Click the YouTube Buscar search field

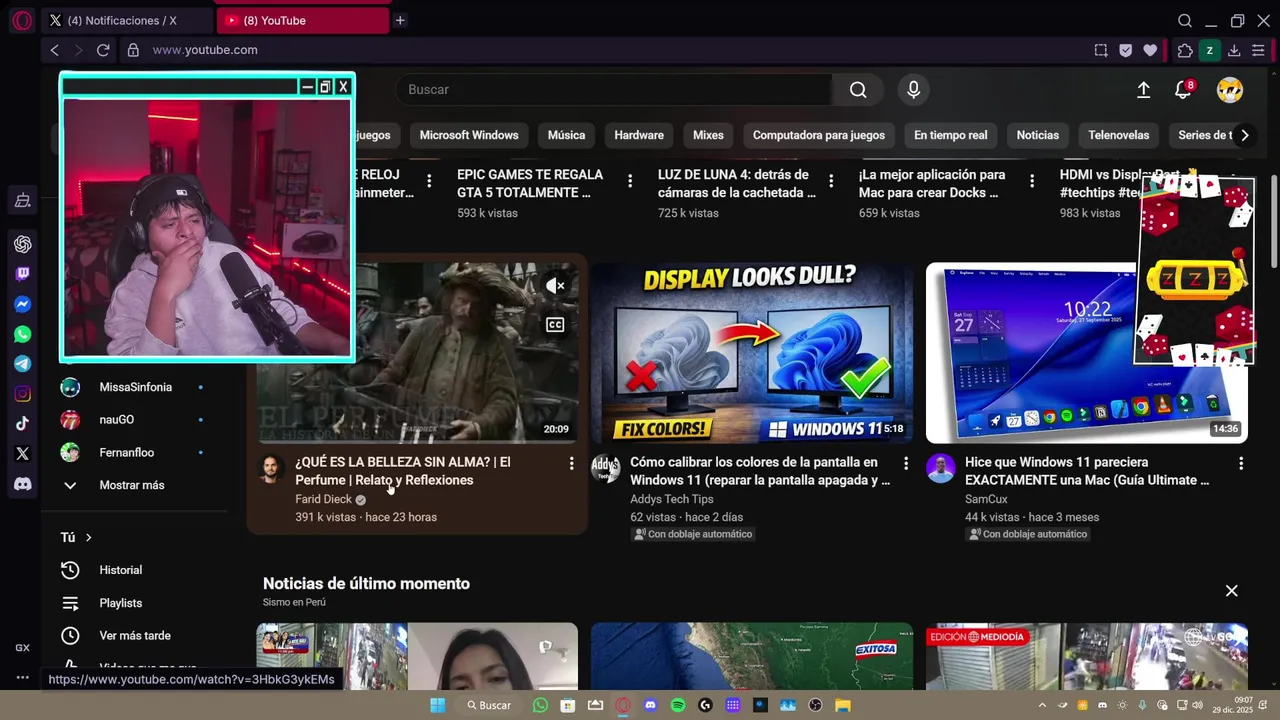(x=613, y=90)
